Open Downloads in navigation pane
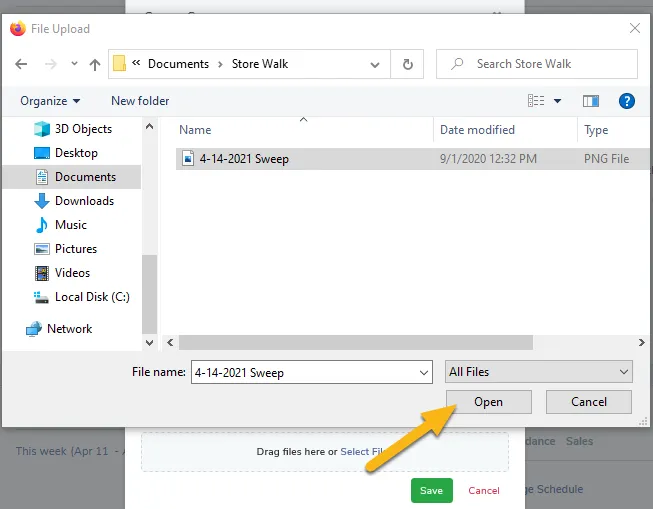Viewport: 653px width, 509px height. point(74,201)
